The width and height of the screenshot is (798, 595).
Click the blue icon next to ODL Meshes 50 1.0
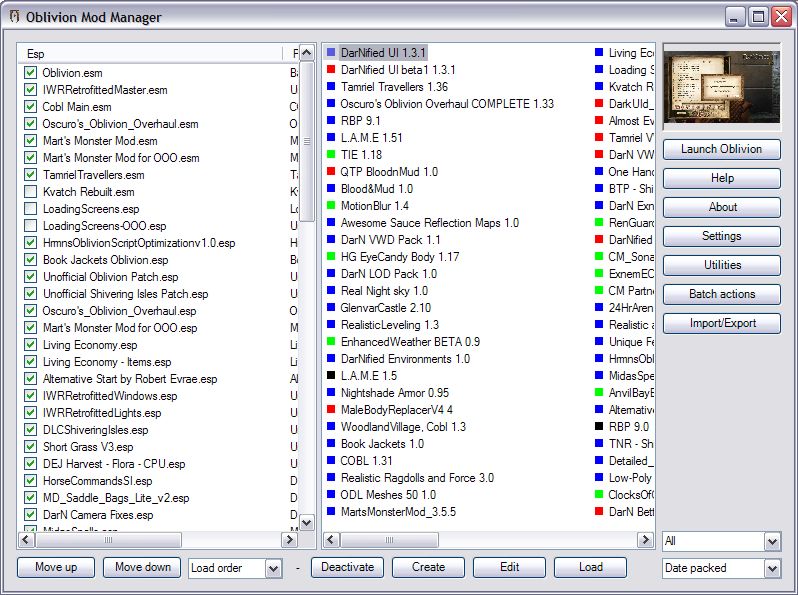(331, 494)
